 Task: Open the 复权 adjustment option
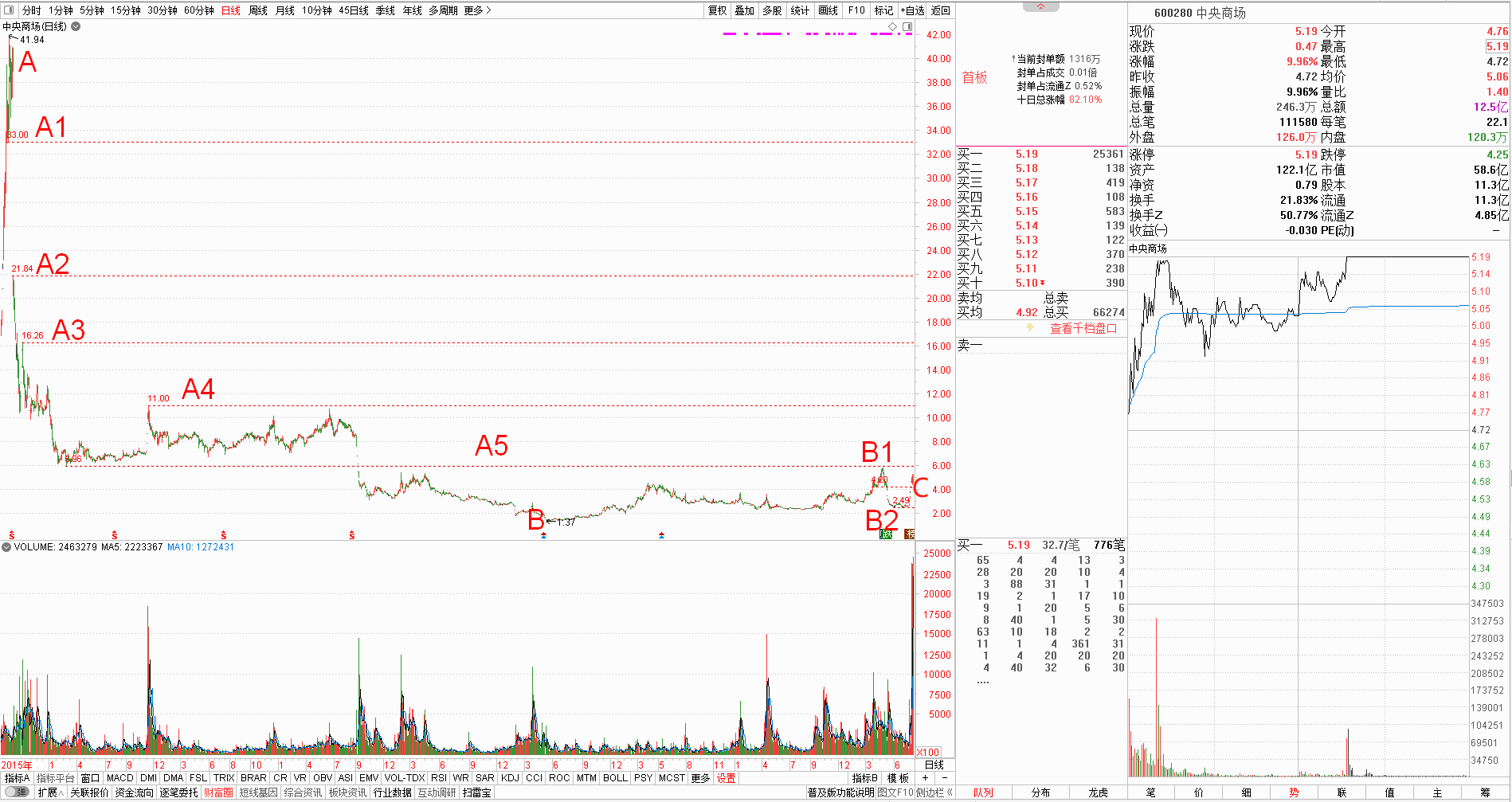(717, 10)
